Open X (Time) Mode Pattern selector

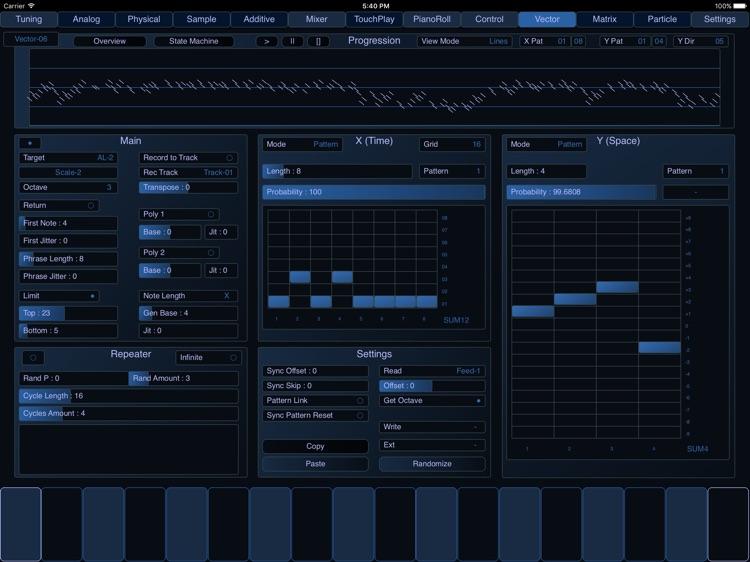(302, 144)
